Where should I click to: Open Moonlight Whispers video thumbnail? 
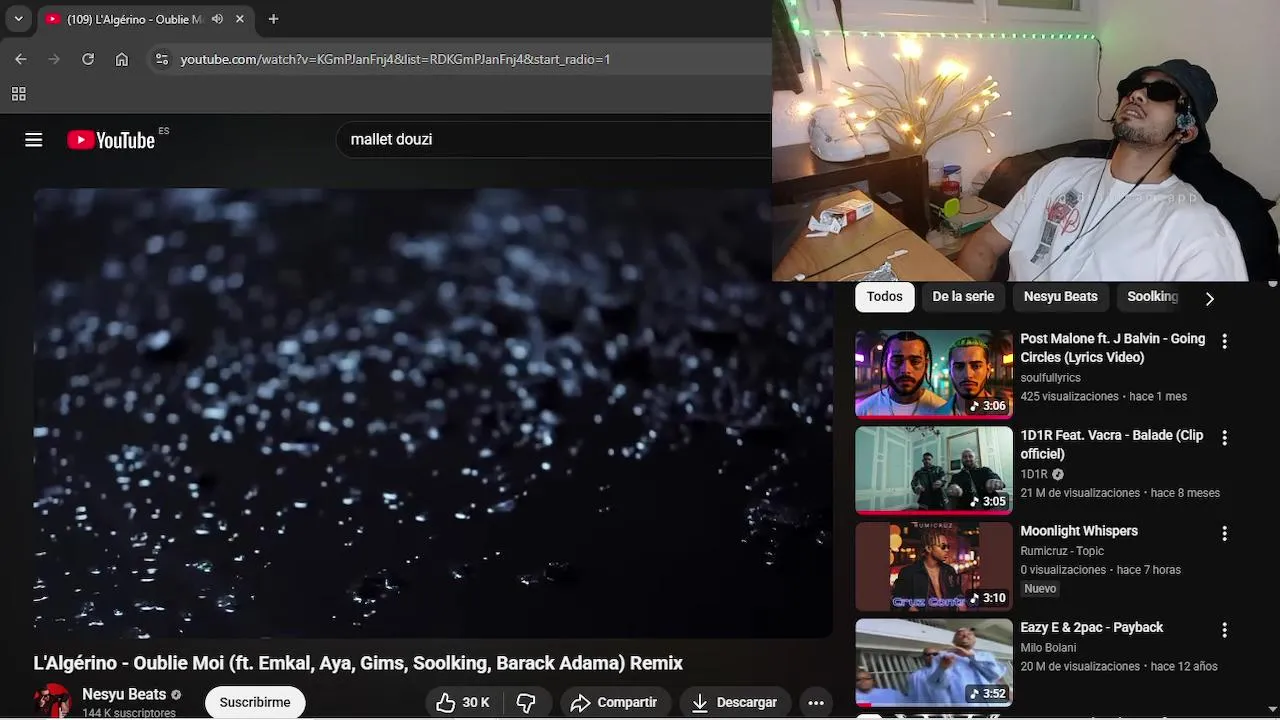coord(934,566)
